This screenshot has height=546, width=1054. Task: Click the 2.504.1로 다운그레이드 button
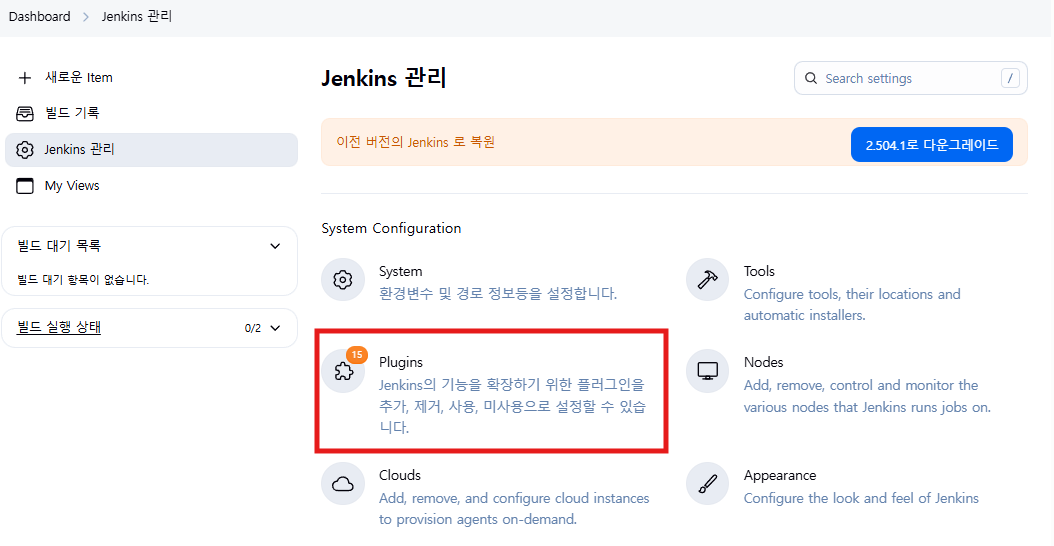[x=932, y=145]
